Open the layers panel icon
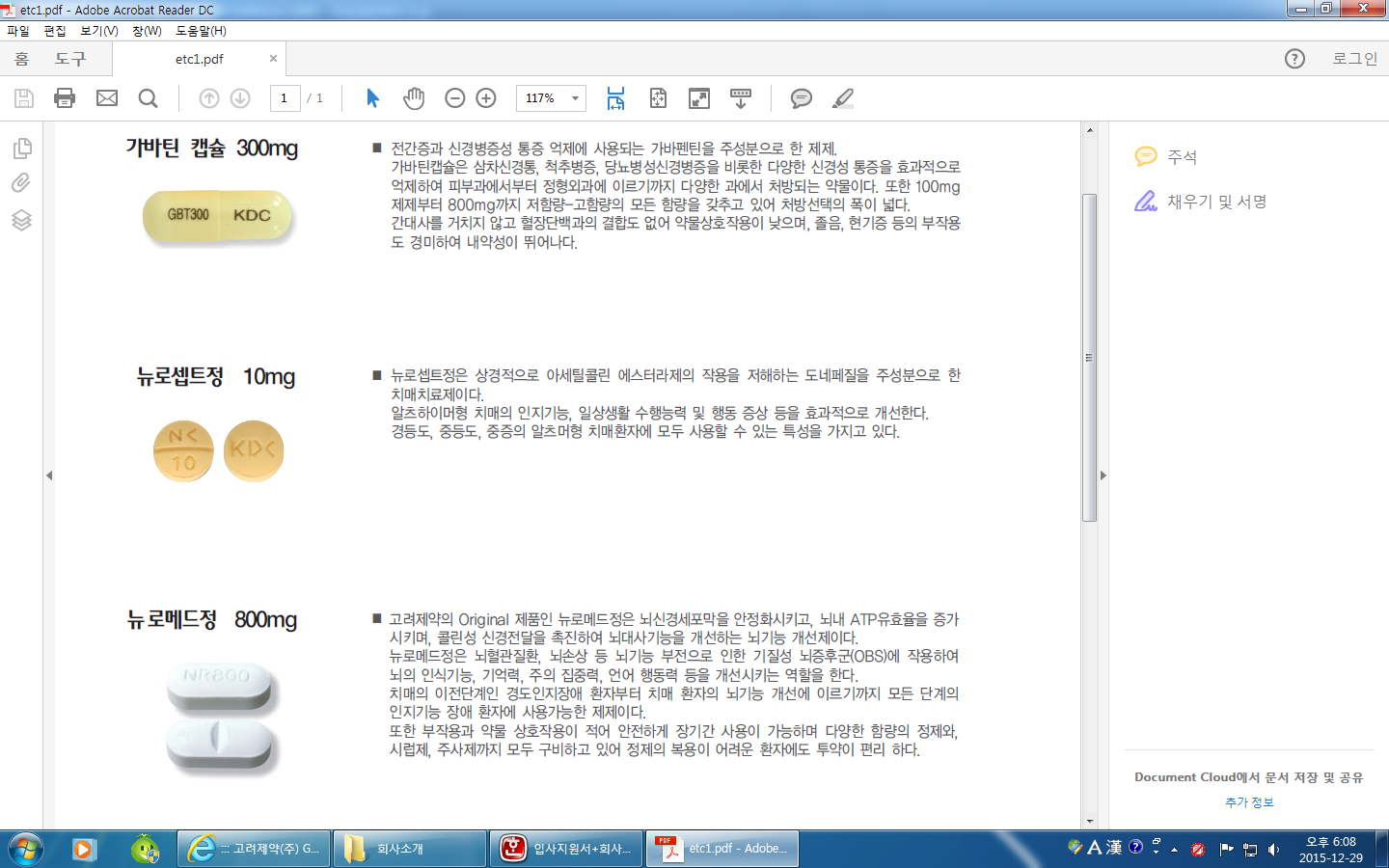Image resolution: width=1389 pixels, height=868 pixels. [x=21, y=220]
